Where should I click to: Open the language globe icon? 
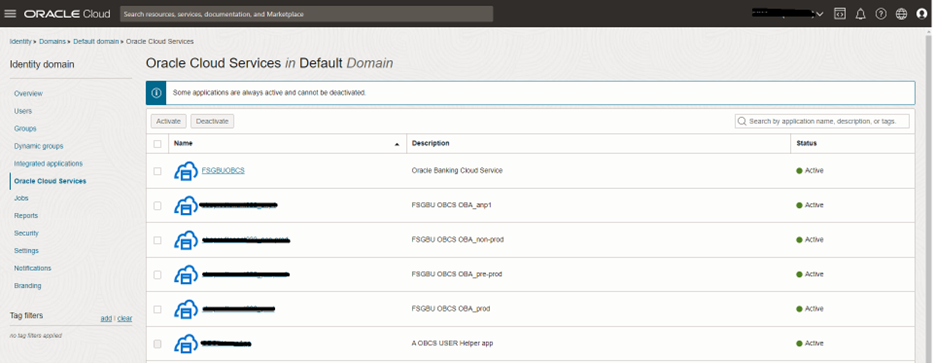tap(902, 14)
